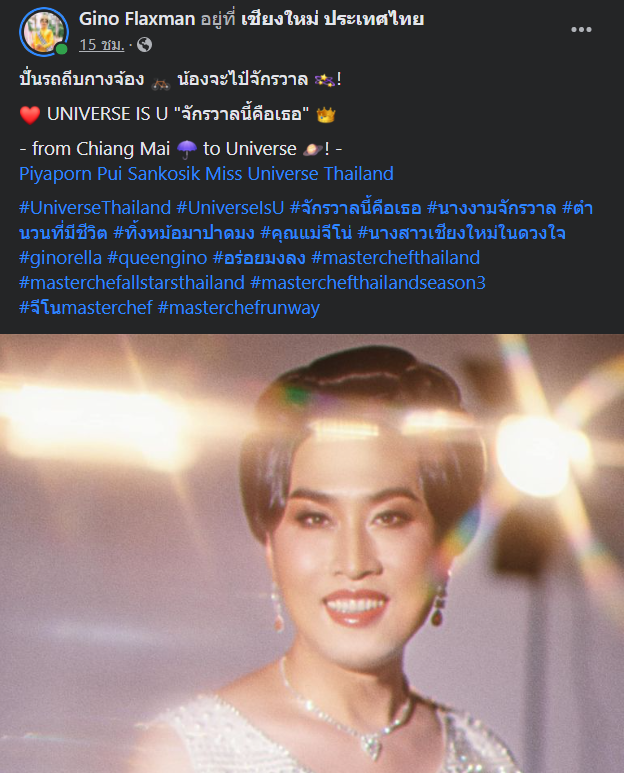Open the post options three-dot menu
624x773 pixels.
pyautogui.click(x=581, y=30)
